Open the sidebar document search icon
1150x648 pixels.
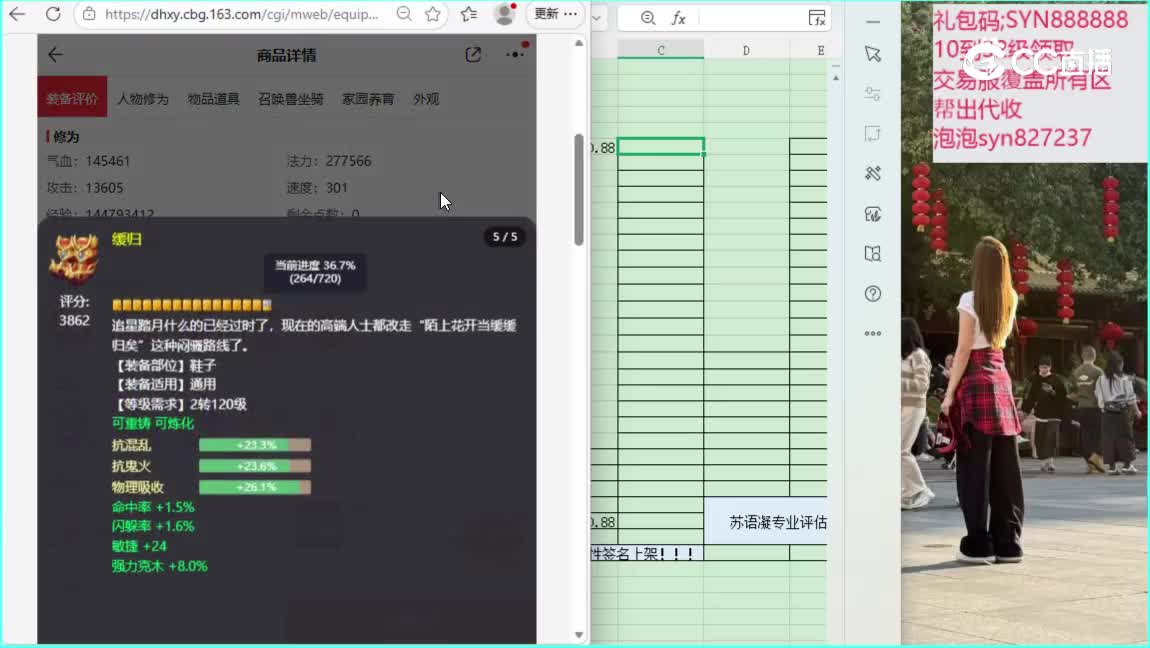click(x=873, y=254)
